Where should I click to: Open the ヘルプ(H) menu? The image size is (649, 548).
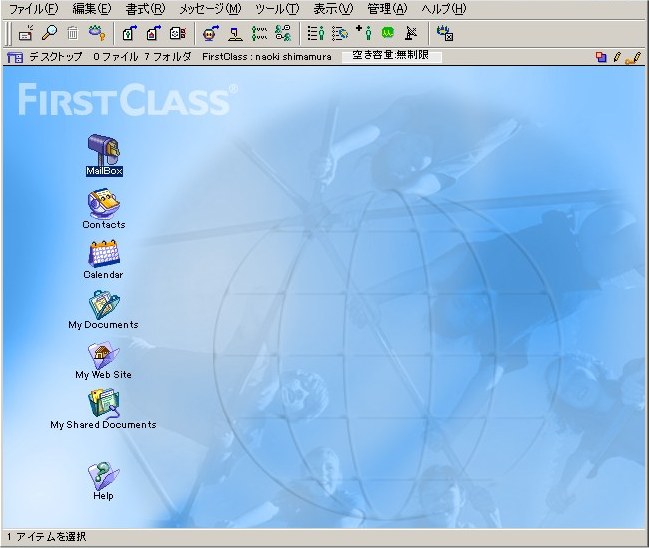point(444,9)
